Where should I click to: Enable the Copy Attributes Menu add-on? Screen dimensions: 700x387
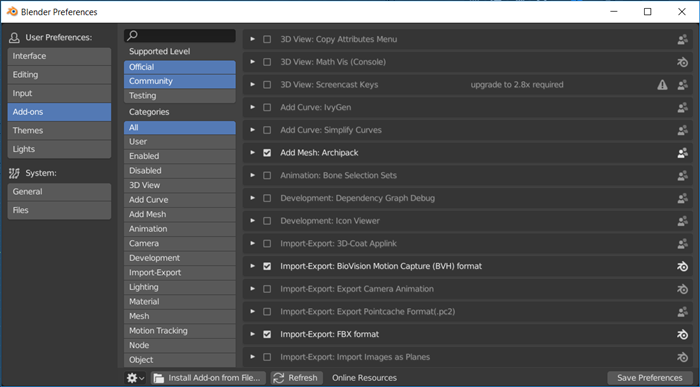click(267, 39)
